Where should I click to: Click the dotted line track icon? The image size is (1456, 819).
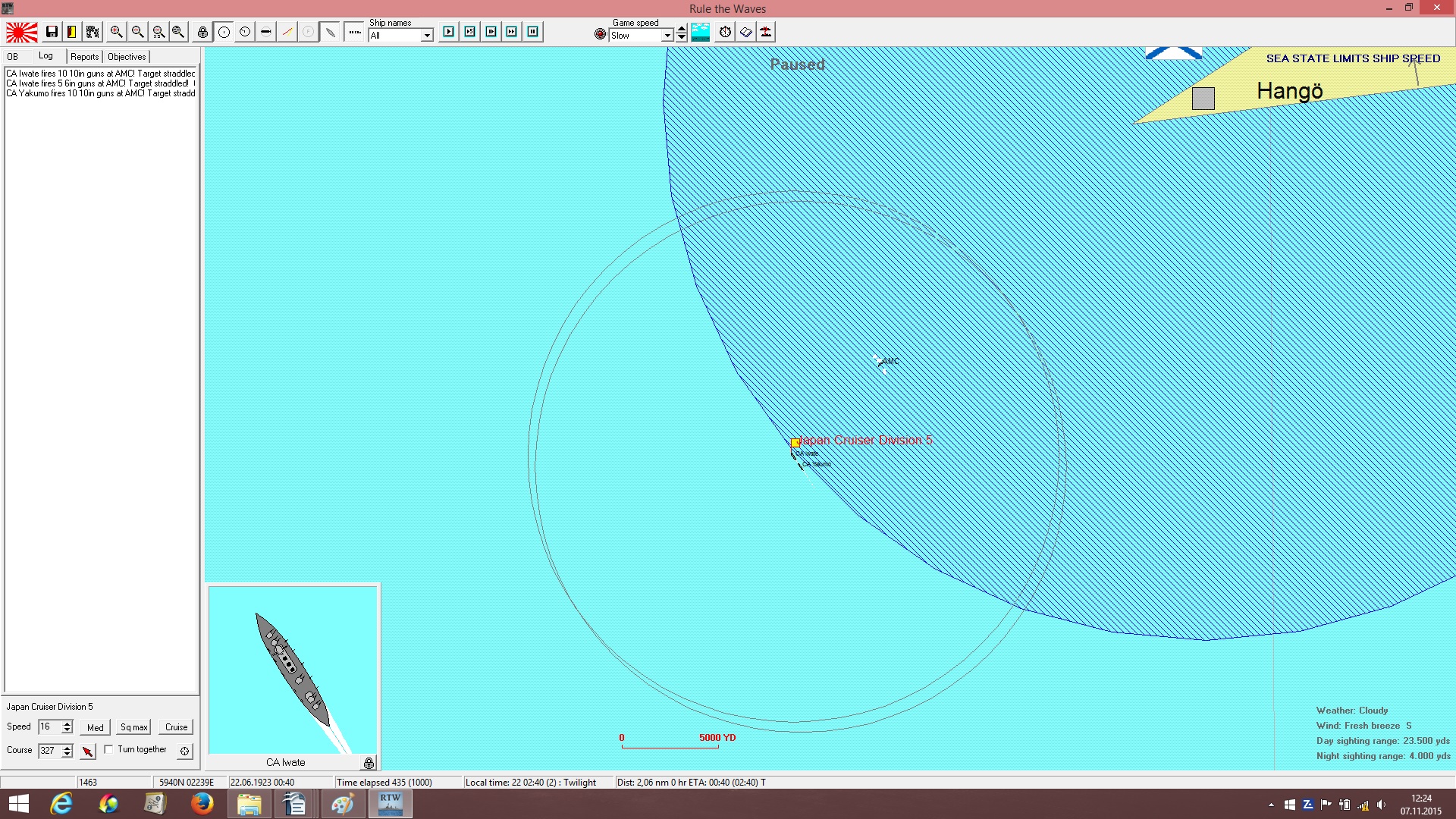pyautogui.click(x=354, y=32)
